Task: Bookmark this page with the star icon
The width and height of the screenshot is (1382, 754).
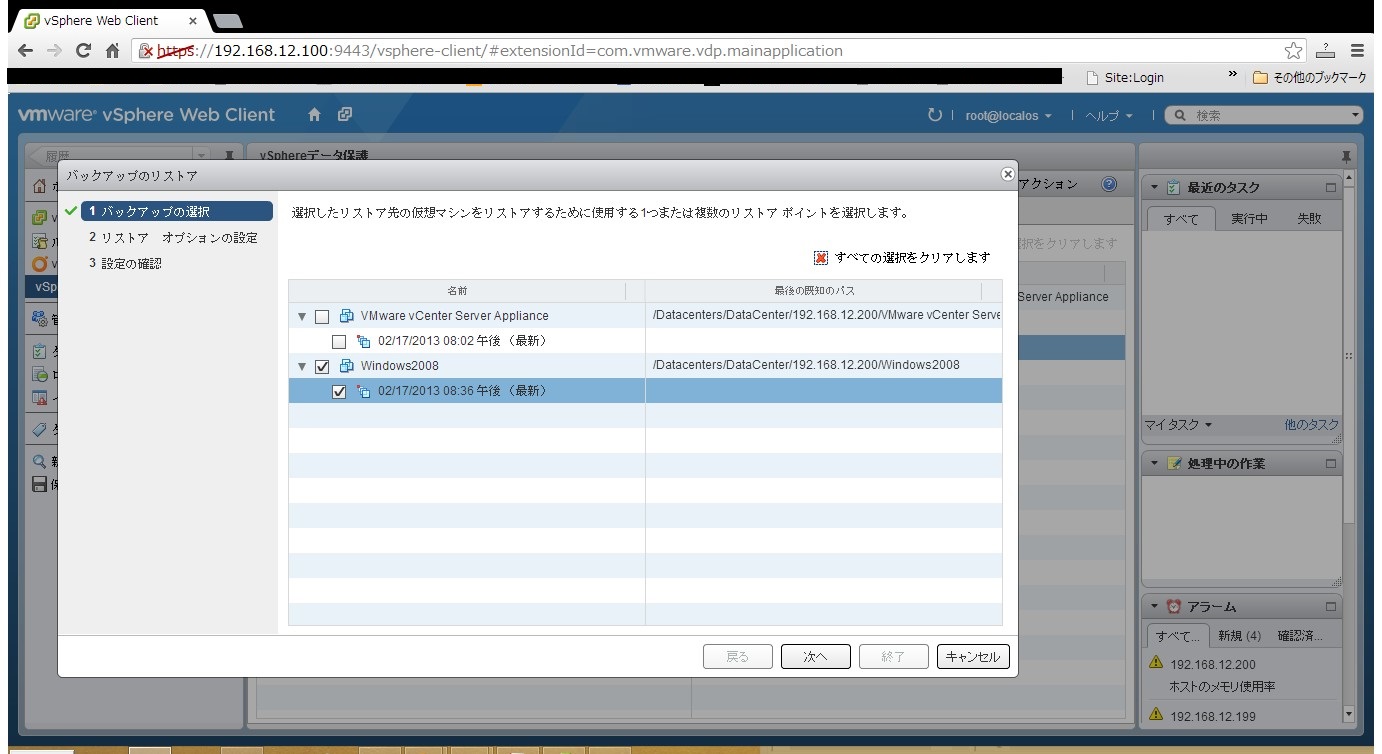Action: [x=1294, y=50]
